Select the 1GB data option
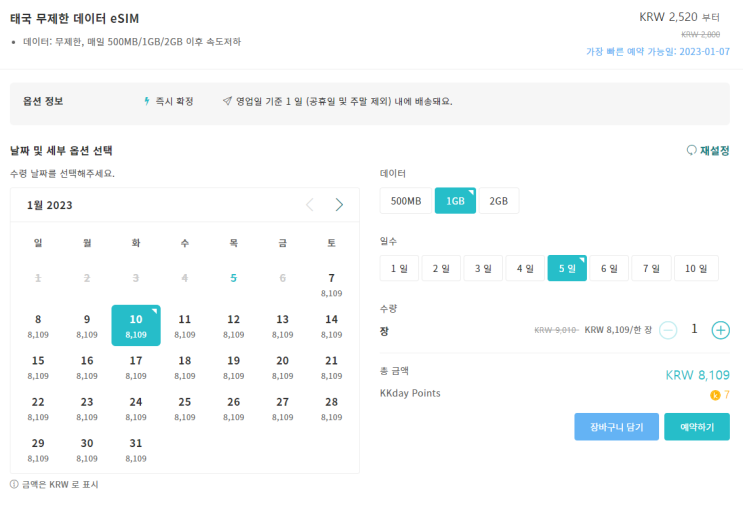This screenshot has height=508, width=743. pyautogui.click(x=455, y=201)
